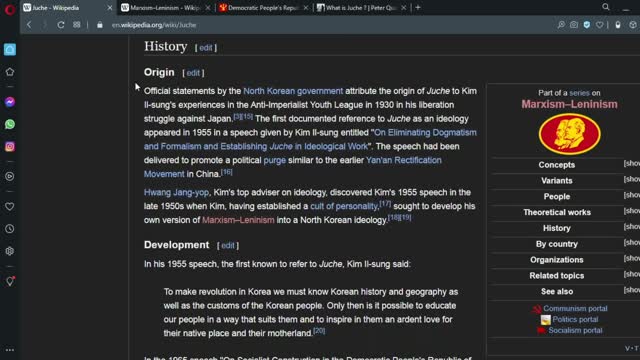Image resolution: width=640 pixels, height=360 pixels.
Task: Open sidebar three-dots setup menu
Action: [x=10, y=350]
